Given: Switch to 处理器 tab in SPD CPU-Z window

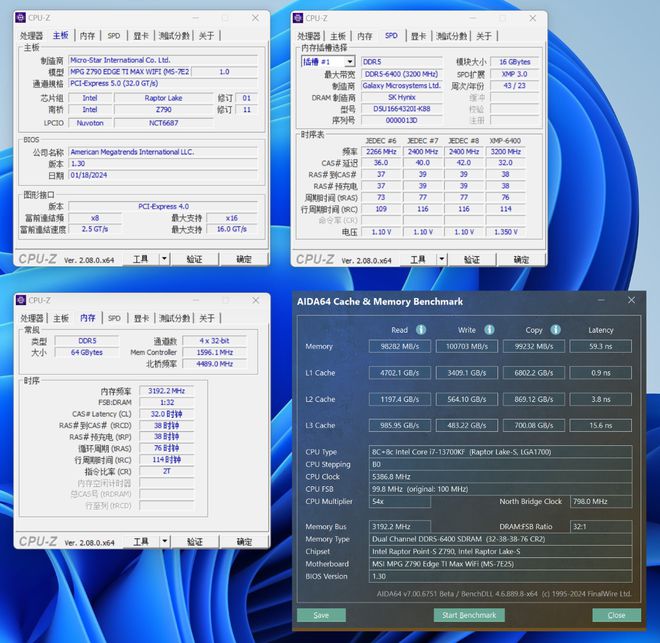Looking at the screenshot, I should (x=309, y=36).
